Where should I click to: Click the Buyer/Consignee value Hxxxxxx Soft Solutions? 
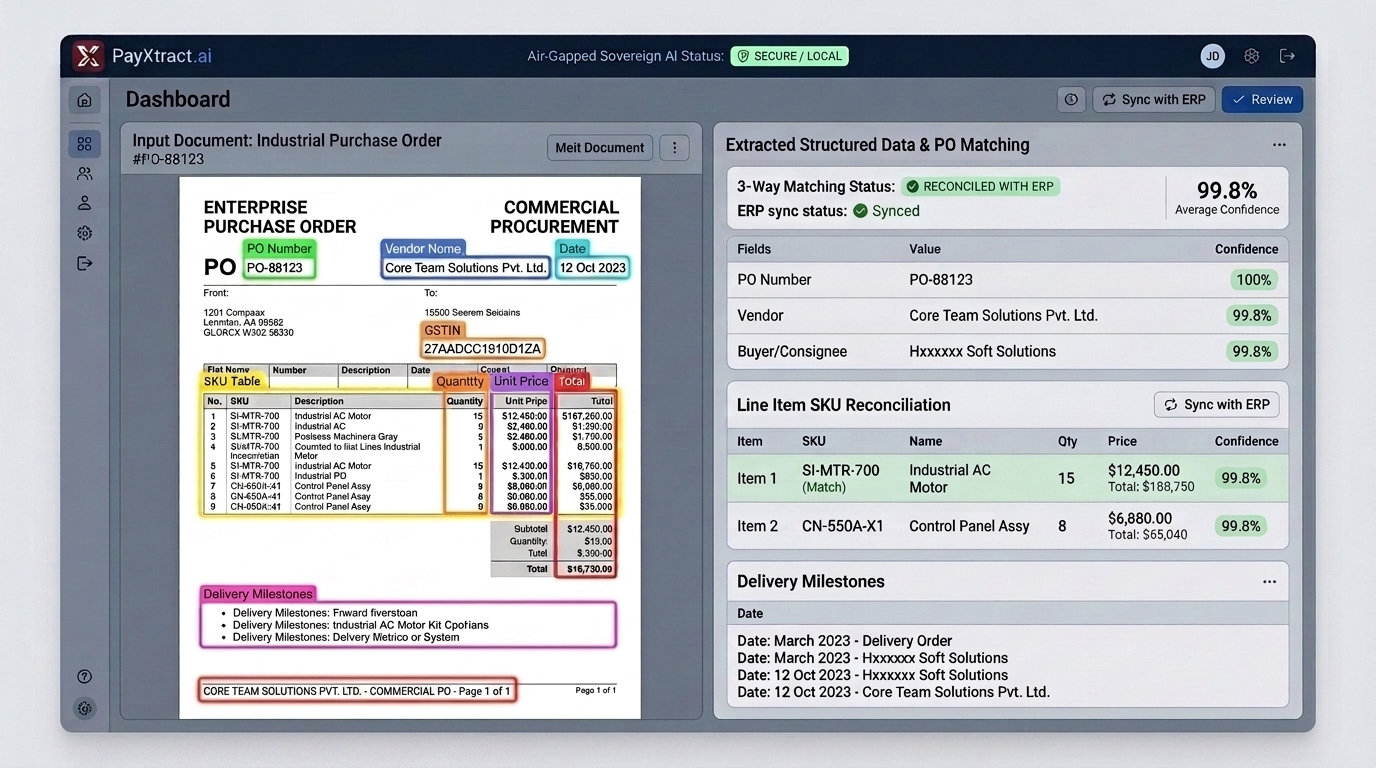point(982,351)
